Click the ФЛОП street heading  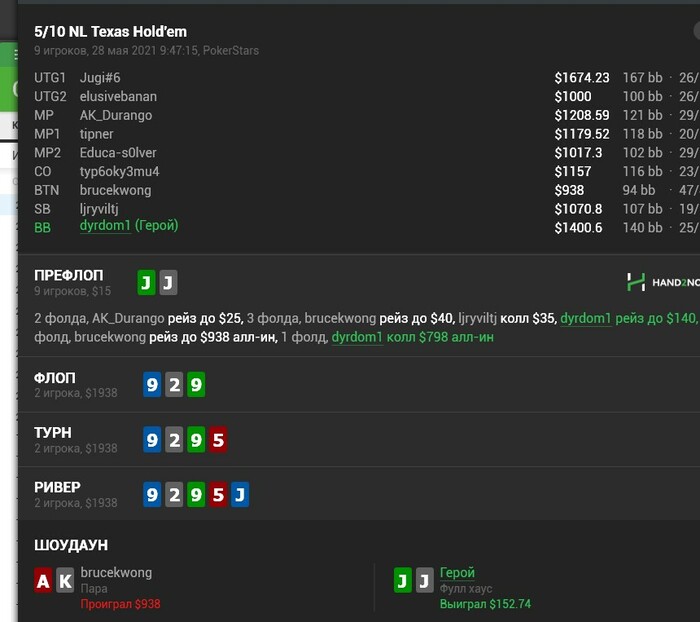coord(54,378)
